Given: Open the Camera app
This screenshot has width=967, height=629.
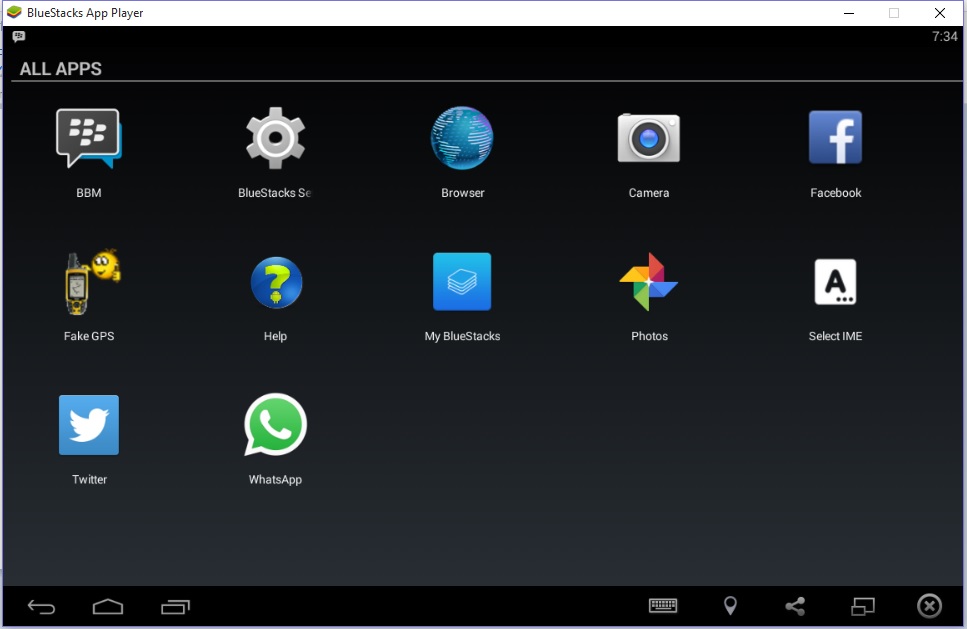Looking at the screenshot, I should (649, 138).
